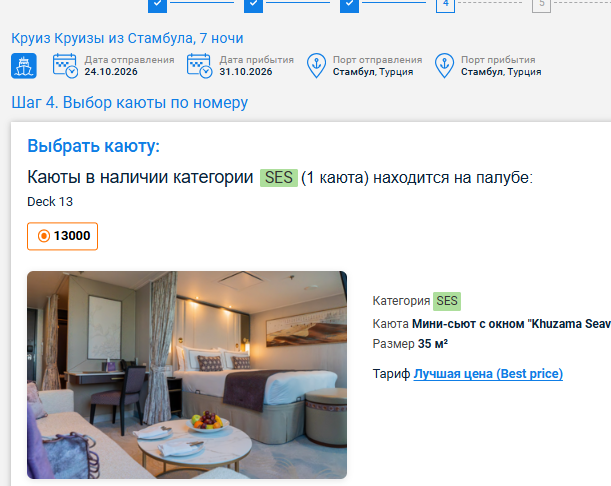Click the step 5 progress indicator
The image size is (611, 486).
point(542,5)
